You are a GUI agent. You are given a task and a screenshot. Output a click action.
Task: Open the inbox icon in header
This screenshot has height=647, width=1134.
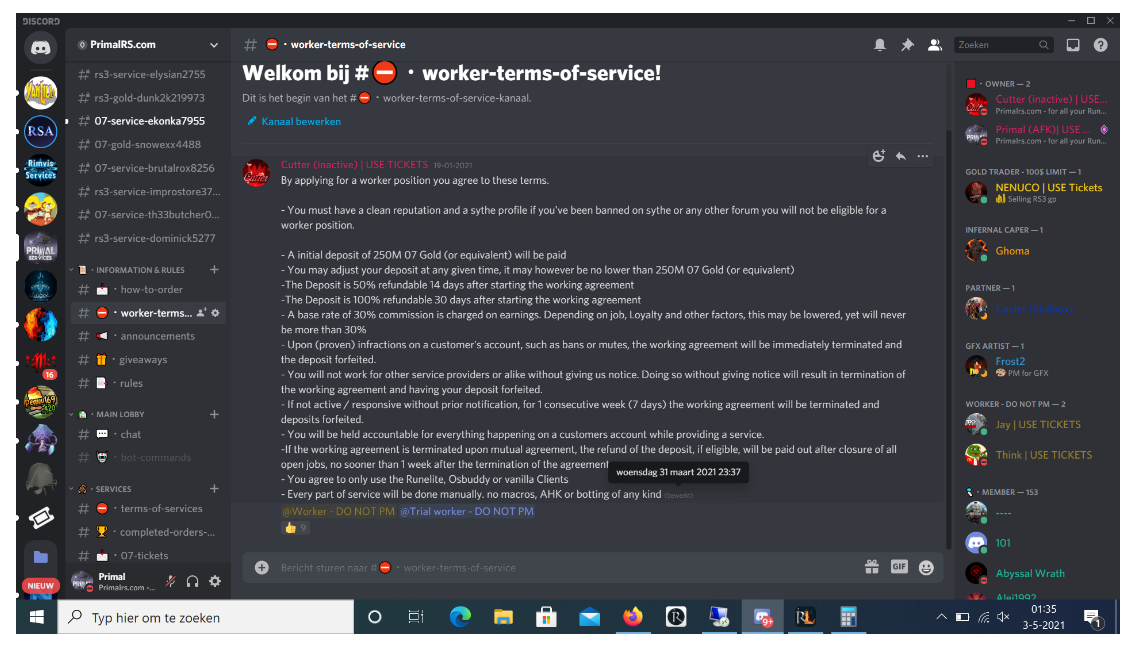point(1073,45)
